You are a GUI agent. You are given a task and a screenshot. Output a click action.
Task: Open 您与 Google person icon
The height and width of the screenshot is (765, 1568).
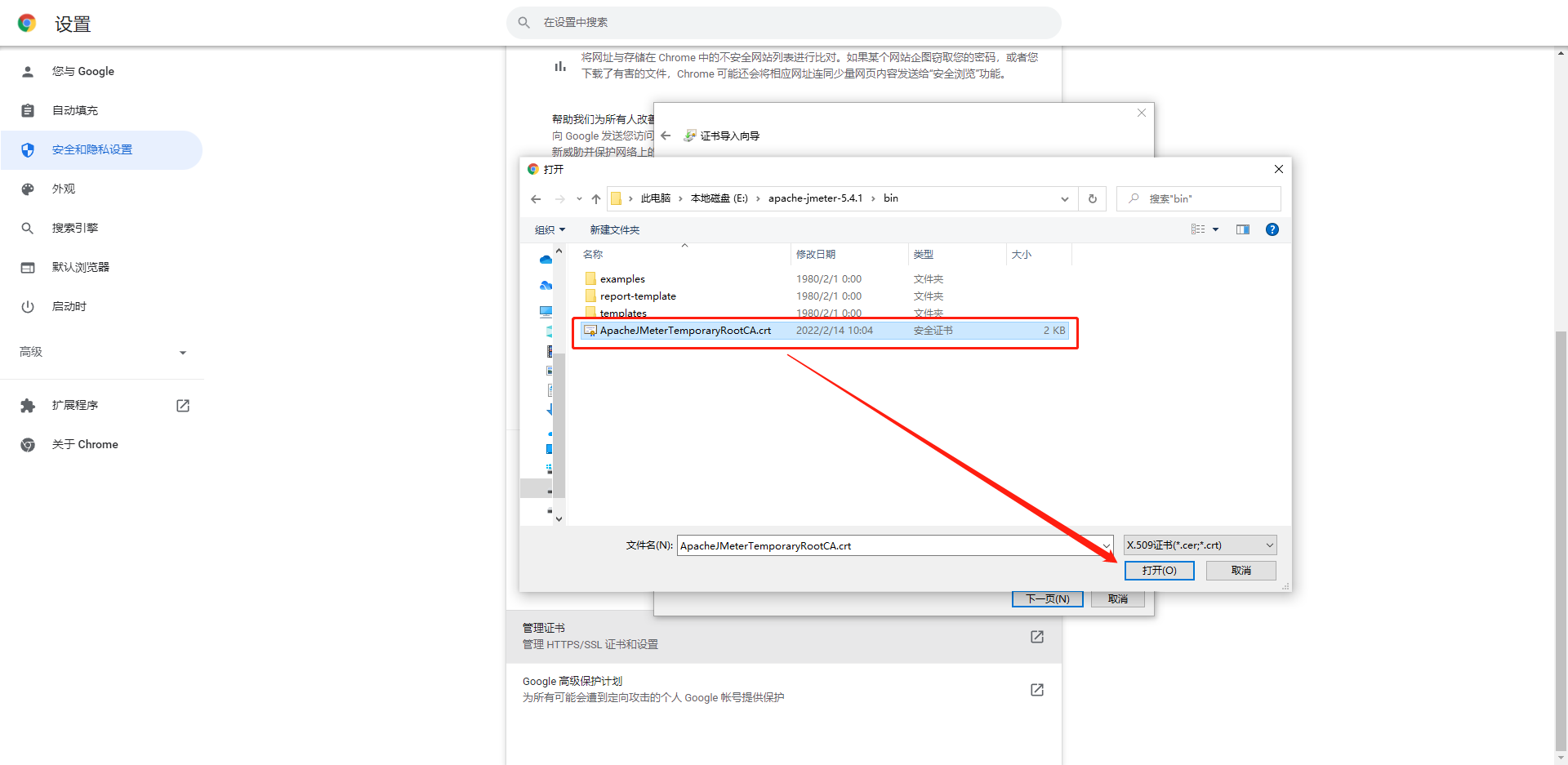tap(28, 72)
